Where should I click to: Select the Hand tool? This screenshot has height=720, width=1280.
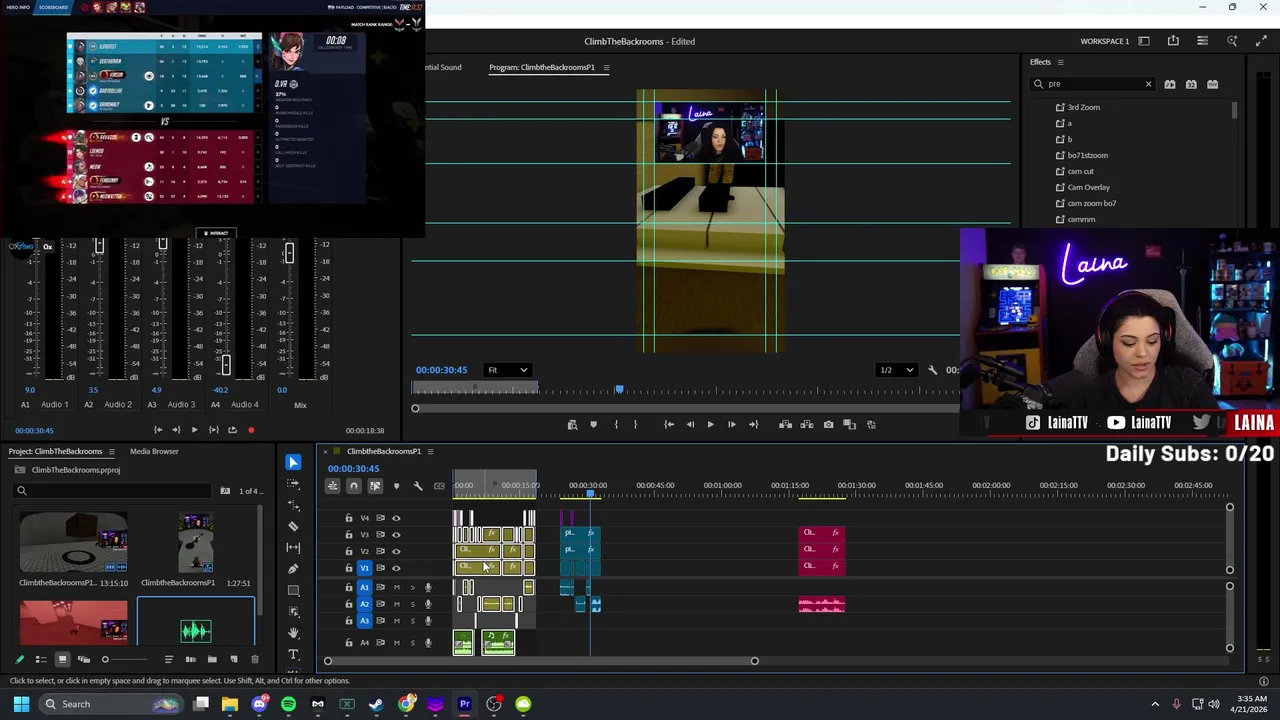(x=293, y=633)
